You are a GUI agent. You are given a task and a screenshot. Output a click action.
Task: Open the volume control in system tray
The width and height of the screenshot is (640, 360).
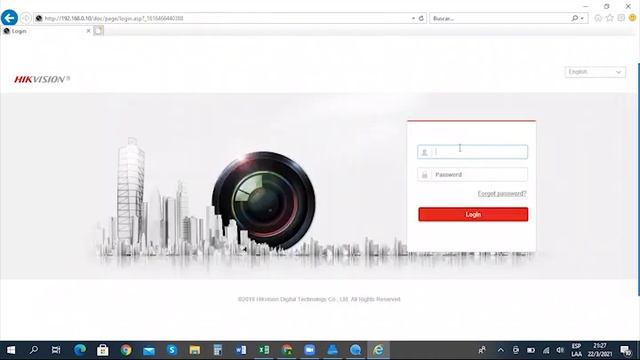click(560, 350)
